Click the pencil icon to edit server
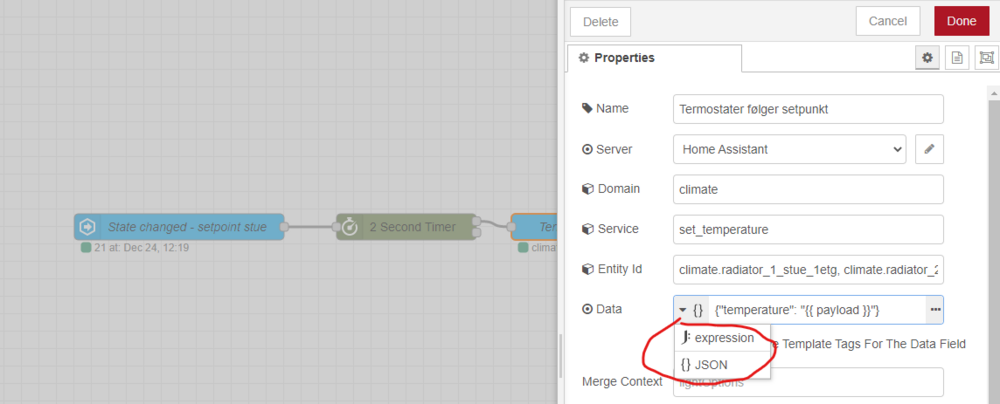The image size is (1000, 404). point(929,149)
